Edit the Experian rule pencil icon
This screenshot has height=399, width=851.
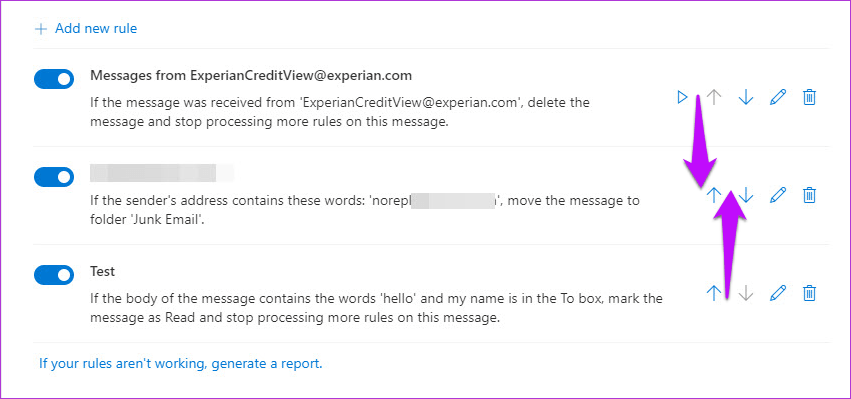(778, 98)
